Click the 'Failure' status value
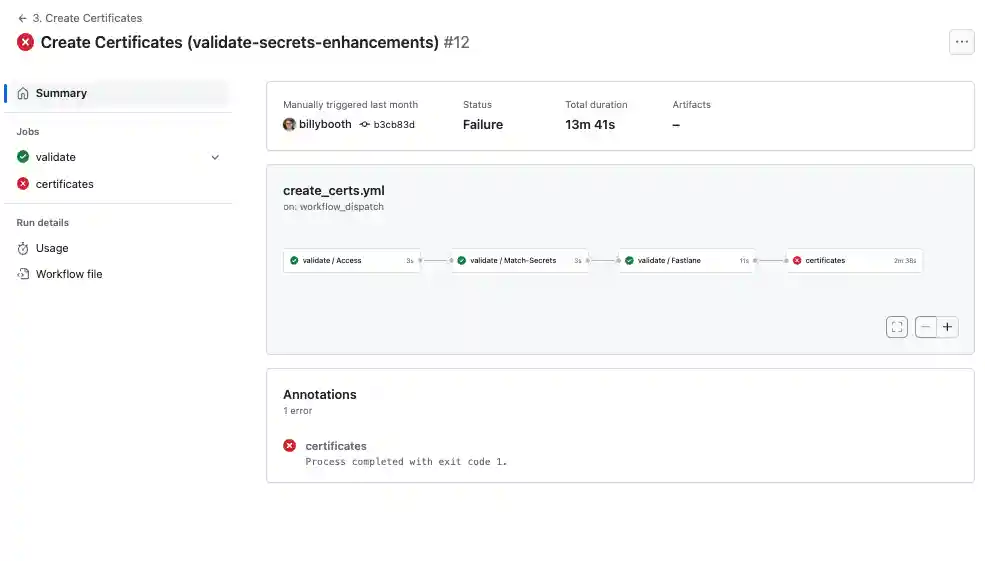The width and height of the screenshot is (985, 561). click(483, 124)
